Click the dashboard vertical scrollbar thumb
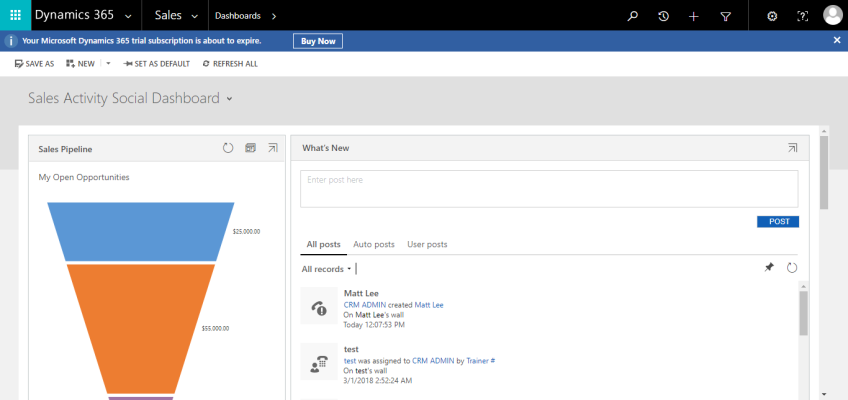The image size is (848, 400). [x=824, y=172]
